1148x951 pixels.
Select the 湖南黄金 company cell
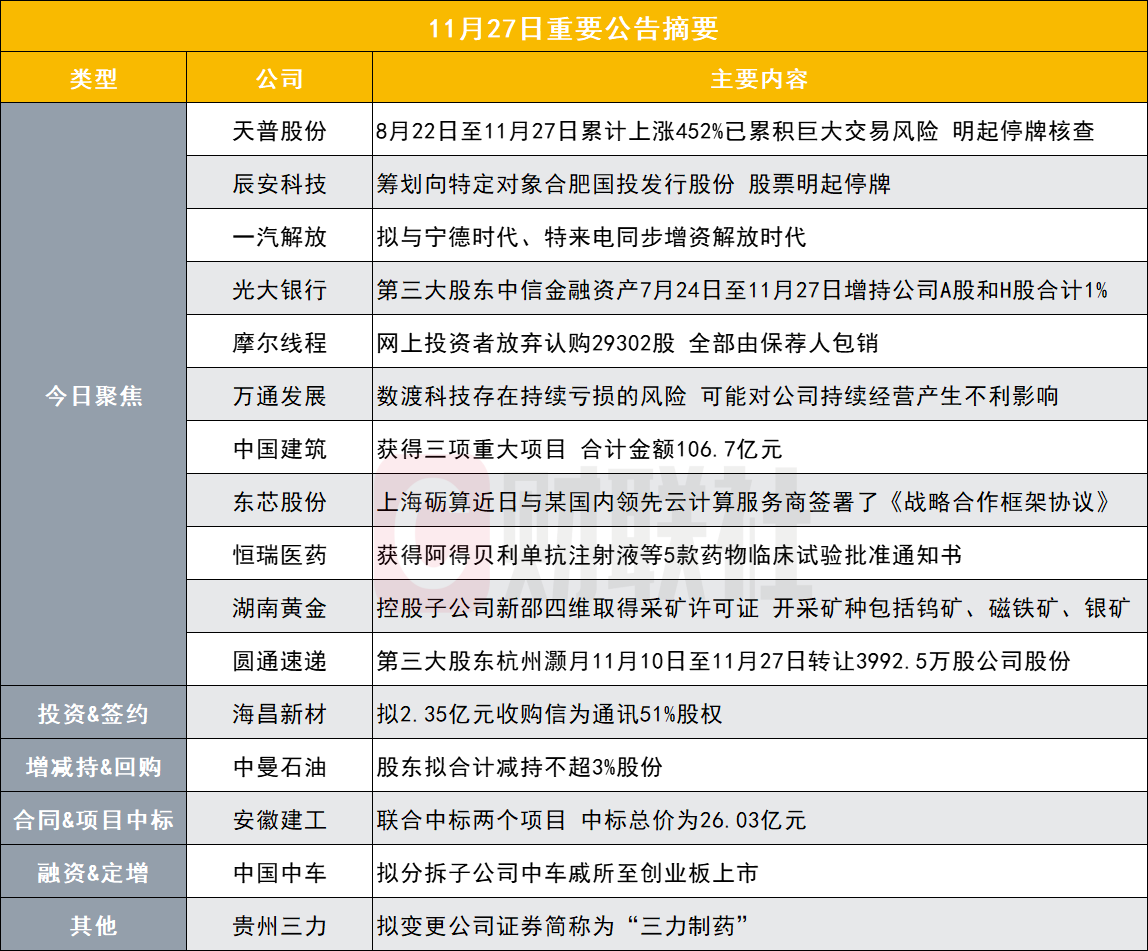278,608
